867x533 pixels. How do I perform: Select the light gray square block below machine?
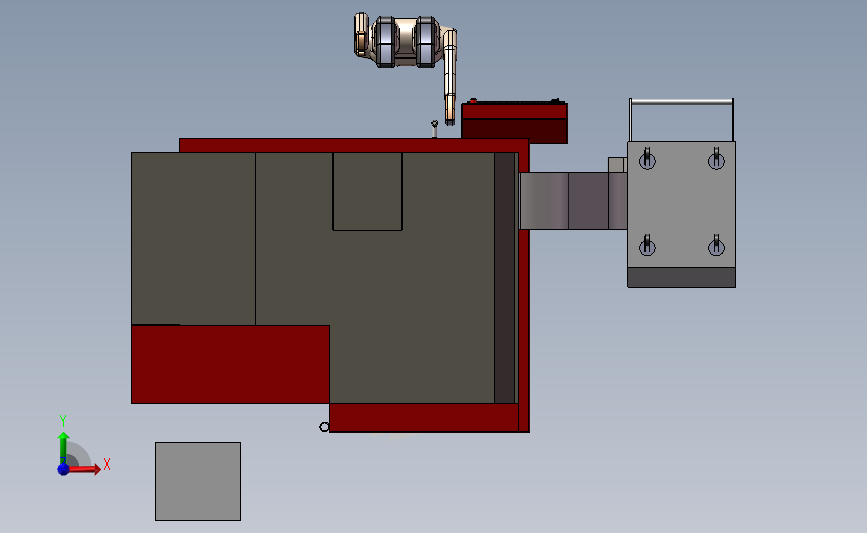(x=198, y=481)
